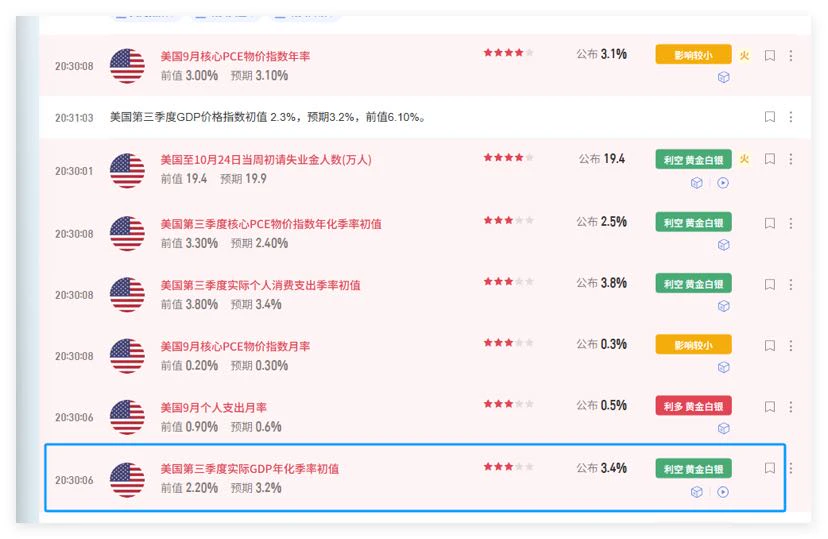Click the published value 公布 19.4
The width and height of the screenshot is (828, 539).
601,159
